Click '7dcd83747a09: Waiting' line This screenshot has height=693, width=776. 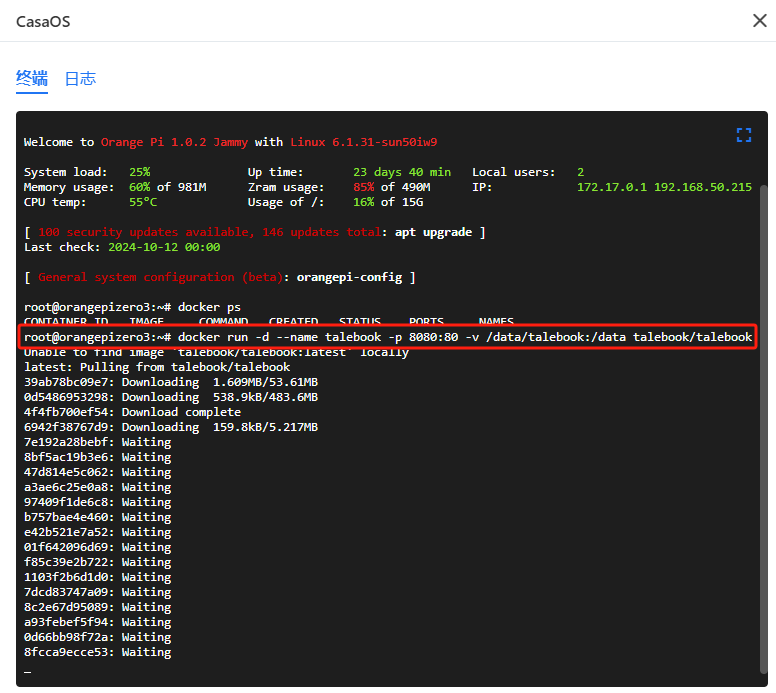click(97, 592)
